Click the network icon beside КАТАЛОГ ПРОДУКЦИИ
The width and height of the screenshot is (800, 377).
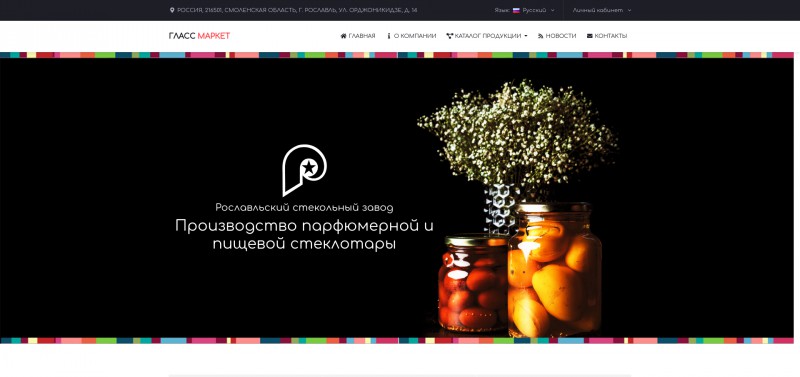[x=449, y=36]
